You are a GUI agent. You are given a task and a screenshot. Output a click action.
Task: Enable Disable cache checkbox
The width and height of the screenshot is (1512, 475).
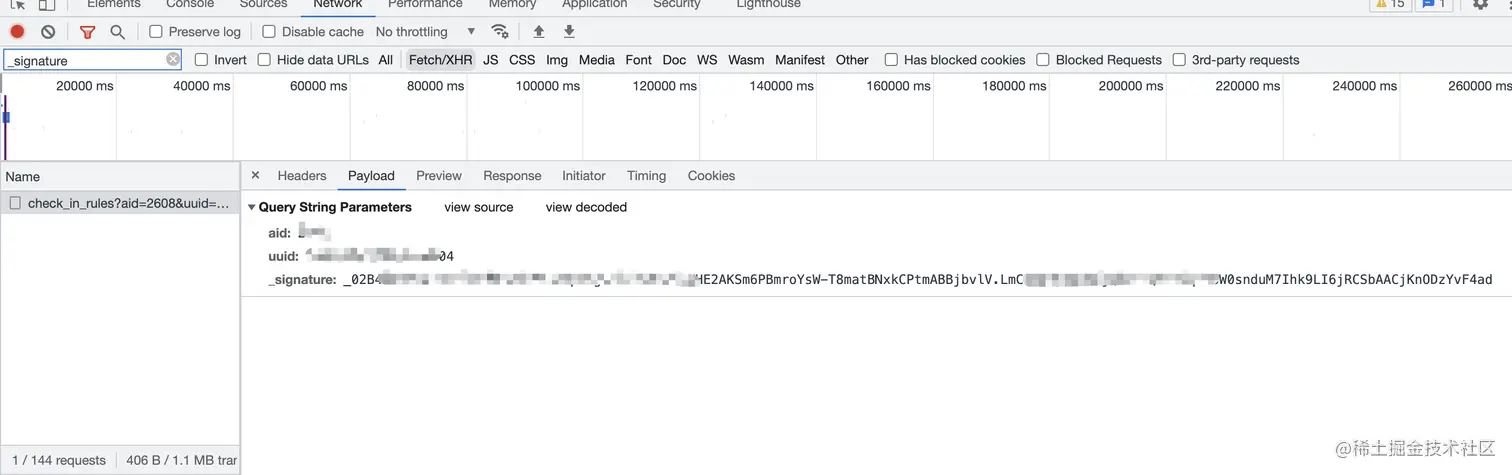click(269, 32)
